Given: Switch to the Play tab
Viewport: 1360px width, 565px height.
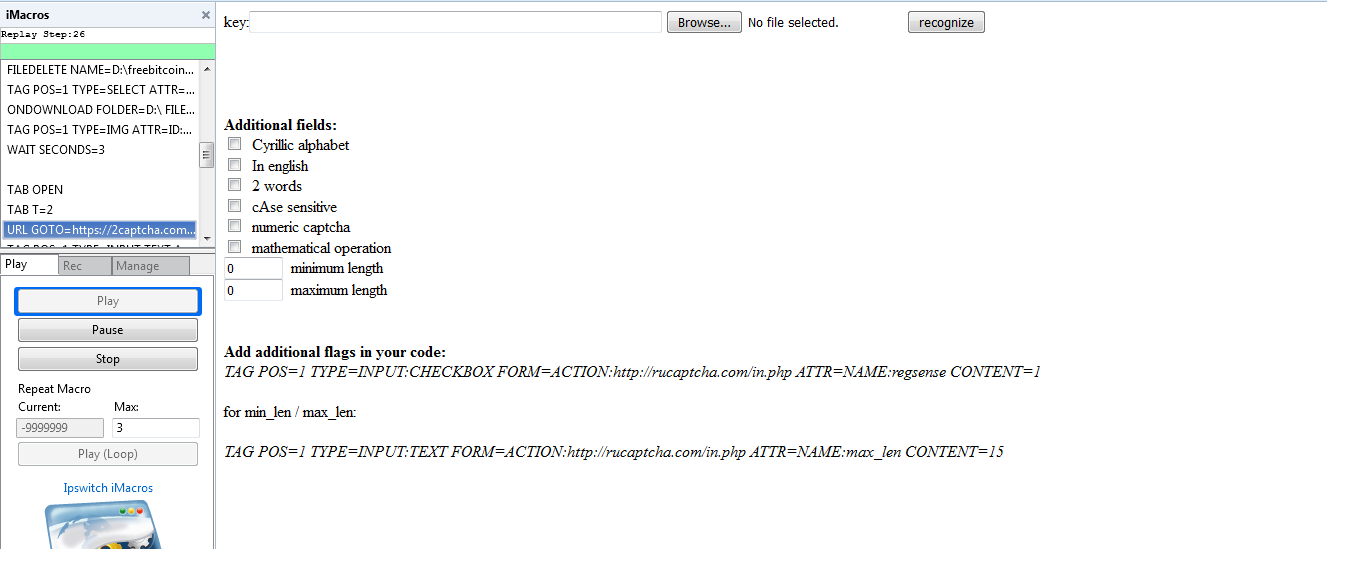Looking at the screenshot, I should pyautogui.click(x=30, y=265).
